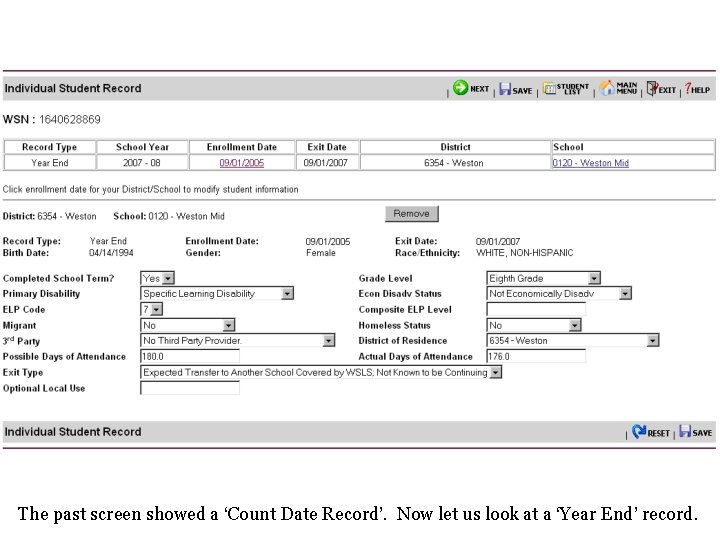
Task: Click the 09/01/2005 enrollment date link
Action: point(242,163)
